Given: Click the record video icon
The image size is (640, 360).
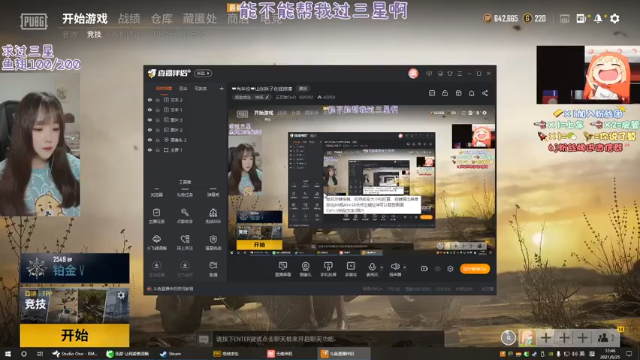Looking at the screenshot, I should click(x=424, y=269).
